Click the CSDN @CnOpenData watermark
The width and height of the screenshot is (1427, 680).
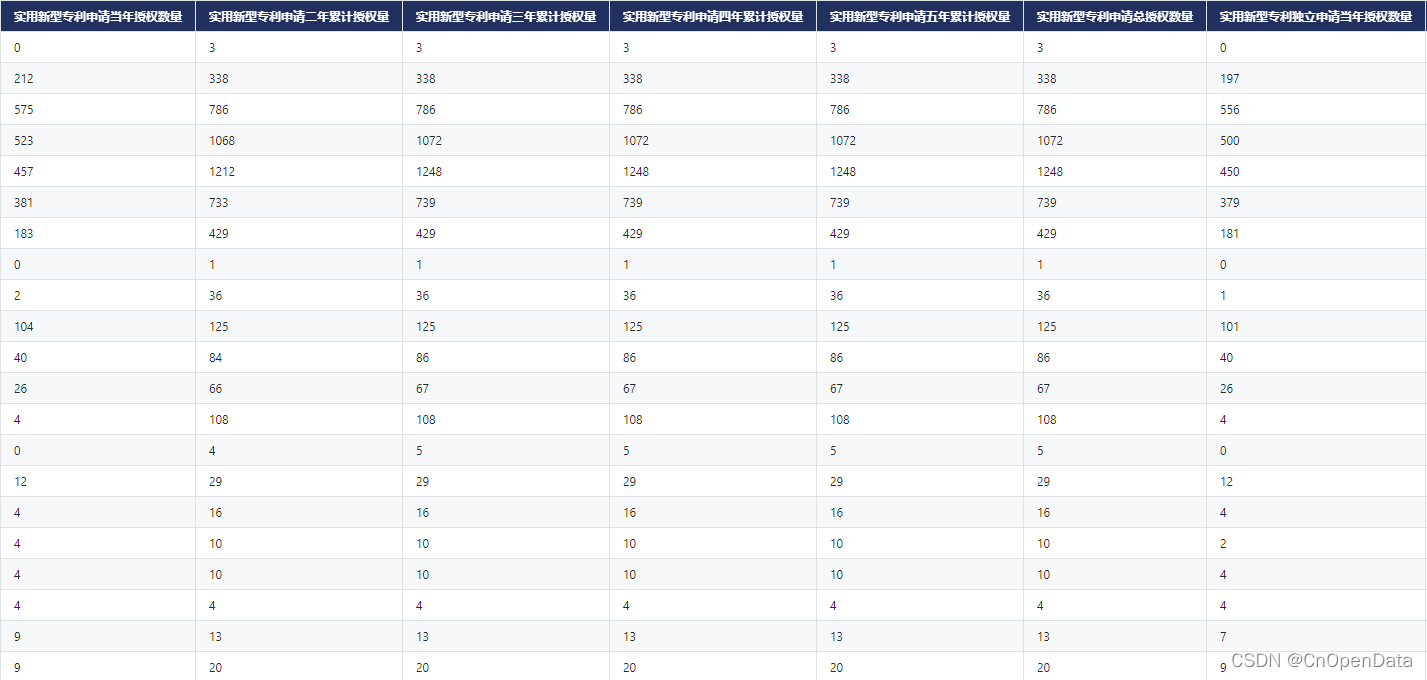click(1322, 660)
